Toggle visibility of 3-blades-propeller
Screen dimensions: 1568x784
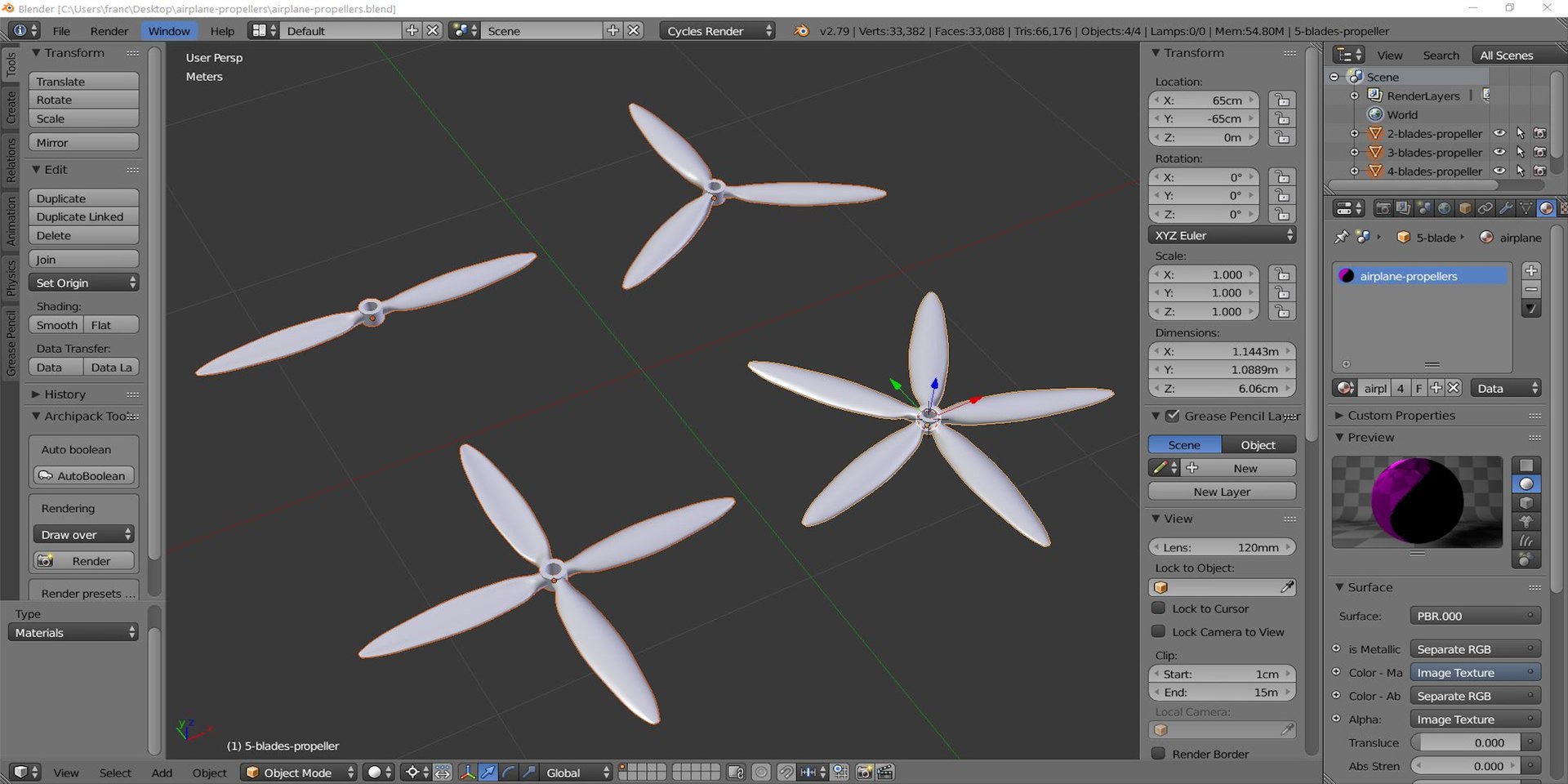pyautogui.click(x=1499, y=152)
